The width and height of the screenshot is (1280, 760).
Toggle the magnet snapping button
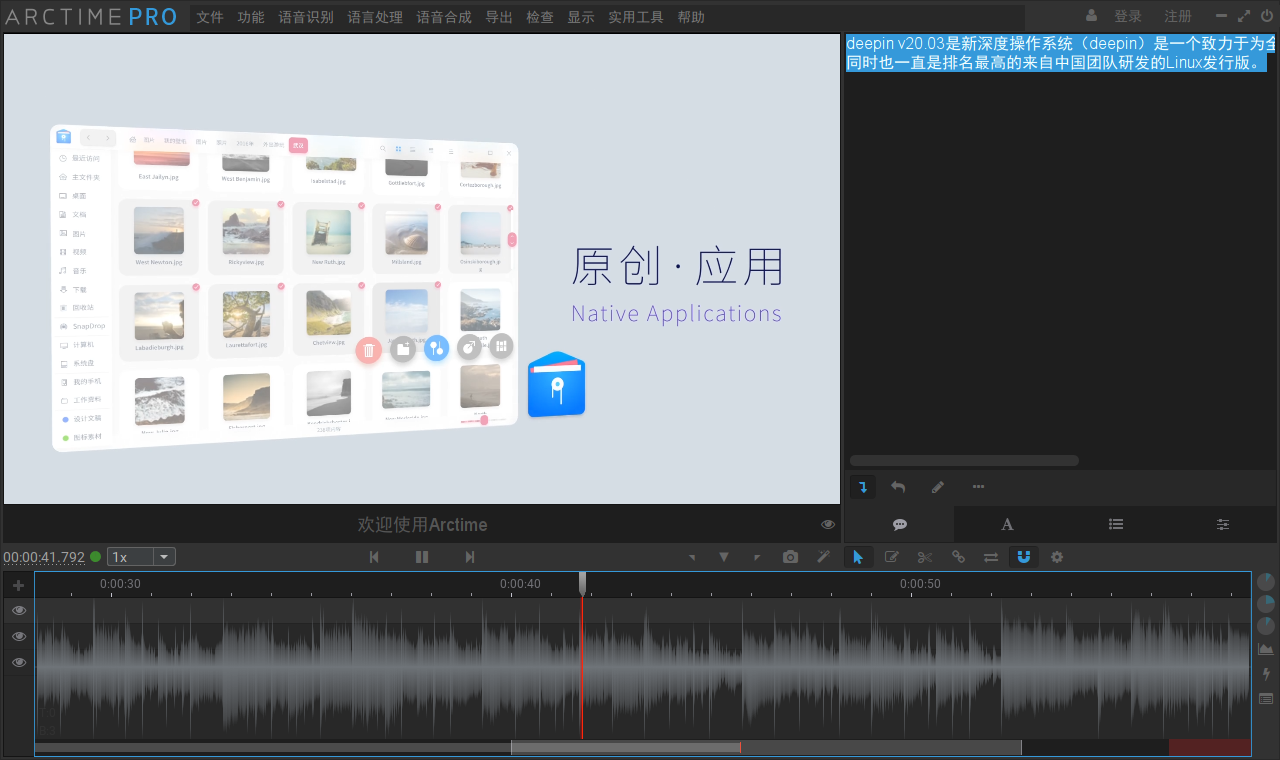tap(1023, 557)
